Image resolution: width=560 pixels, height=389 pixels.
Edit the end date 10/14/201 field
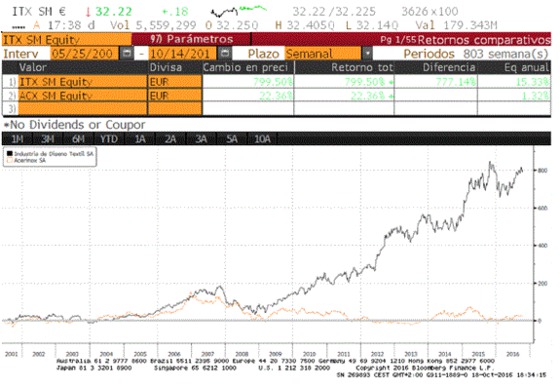[182, 54]
